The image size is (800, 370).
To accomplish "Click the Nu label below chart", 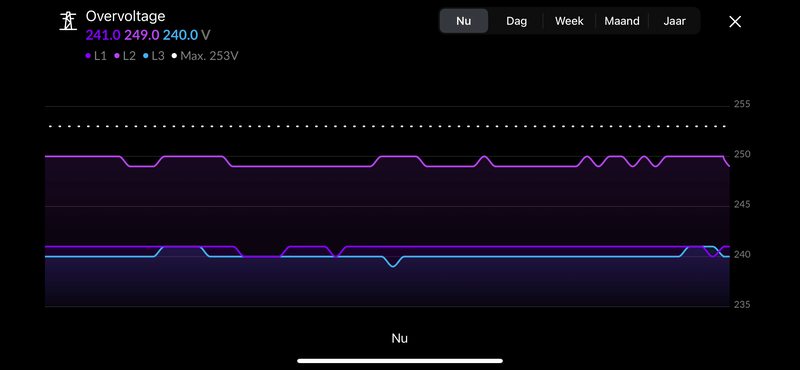I will (x=399, y=338).
